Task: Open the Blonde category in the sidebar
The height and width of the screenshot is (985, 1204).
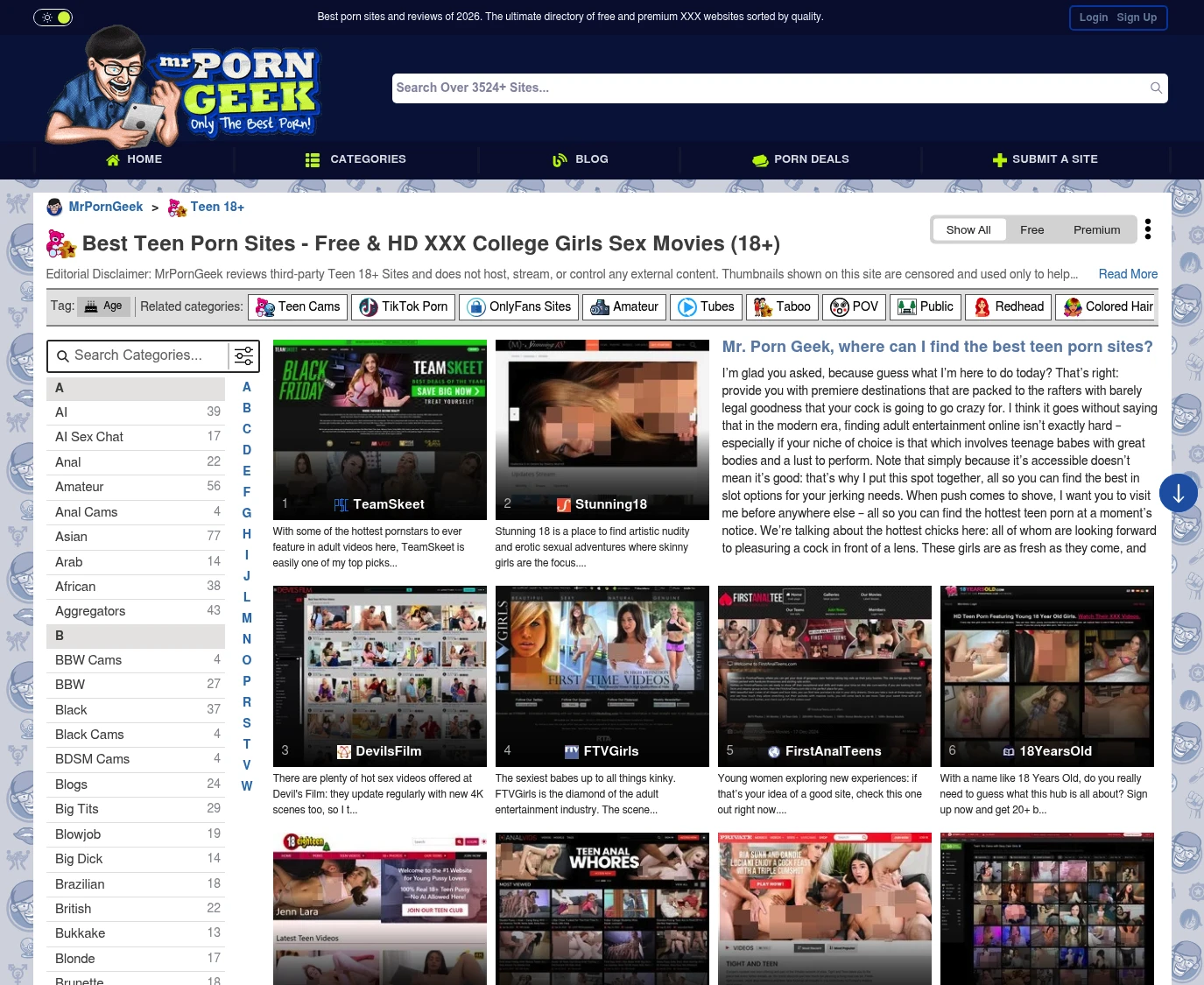Action: (x=136, y=959)
